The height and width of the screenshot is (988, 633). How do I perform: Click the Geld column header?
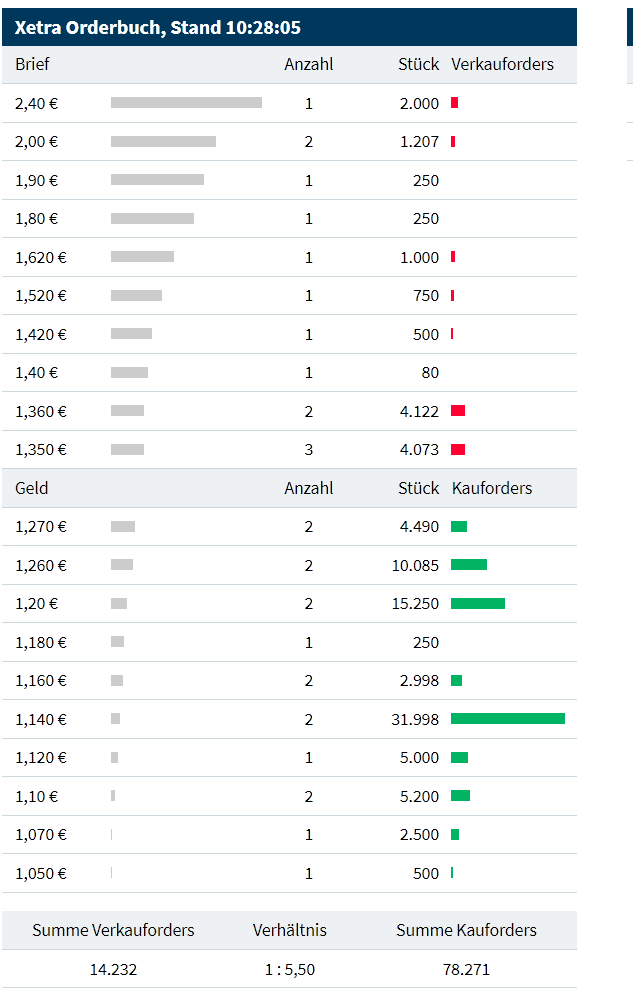32,488
